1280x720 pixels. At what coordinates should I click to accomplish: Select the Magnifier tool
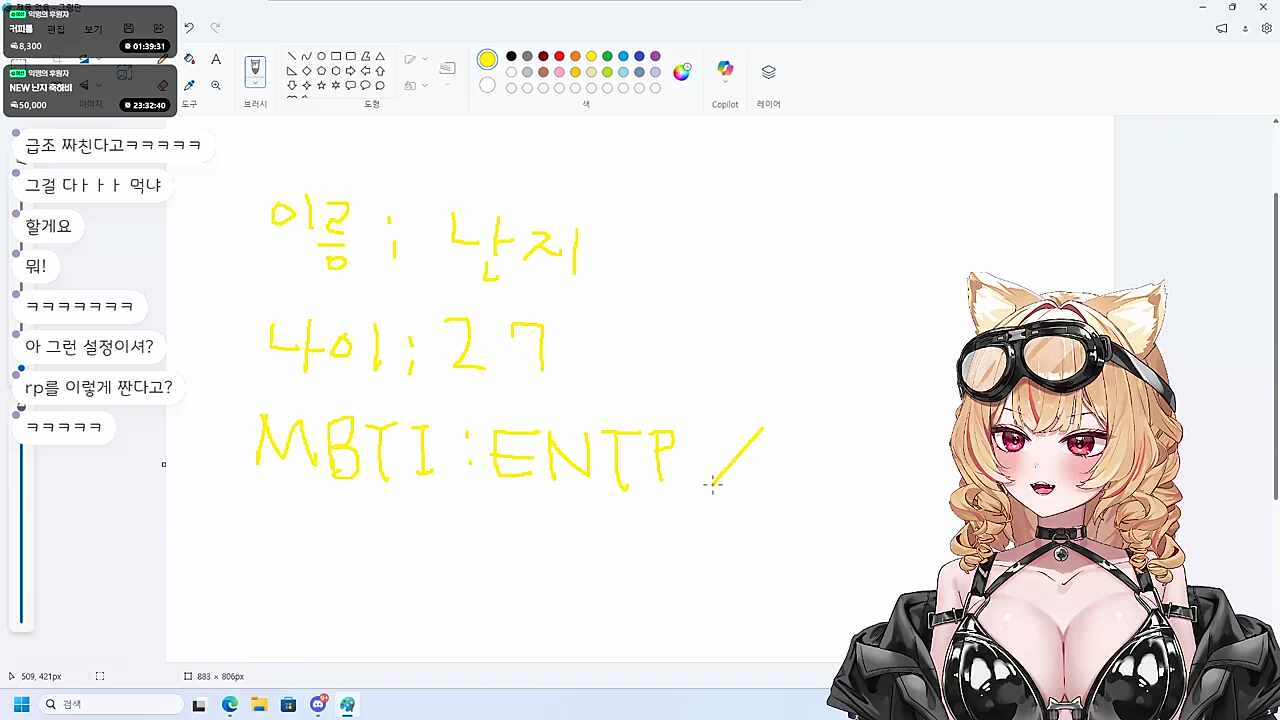click(x=216, y=85)
